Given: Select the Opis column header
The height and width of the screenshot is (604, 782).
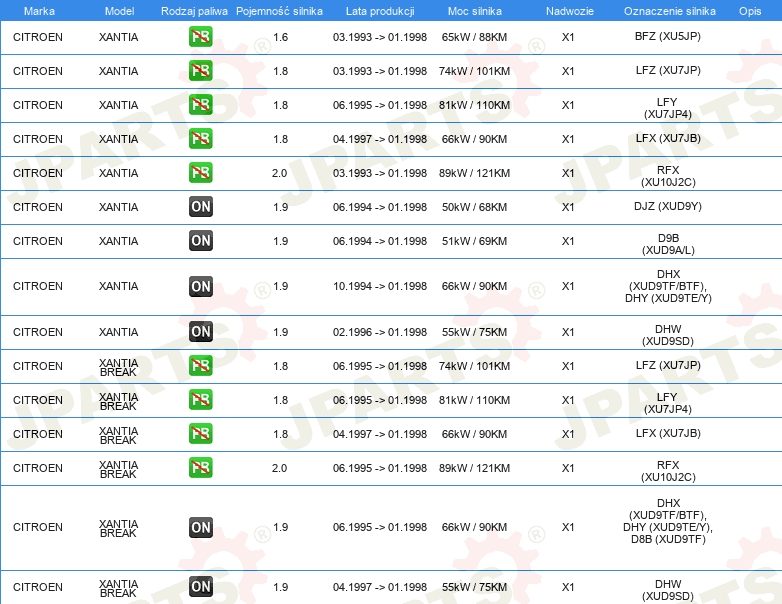Looking at the screenshot, I should click(750, 11).
